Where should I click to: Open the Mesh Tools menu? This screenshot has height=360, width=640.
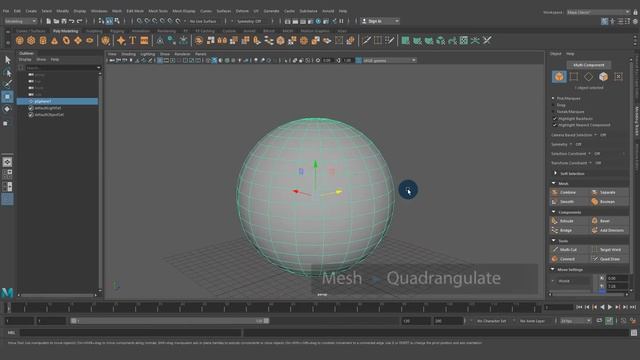158,11
